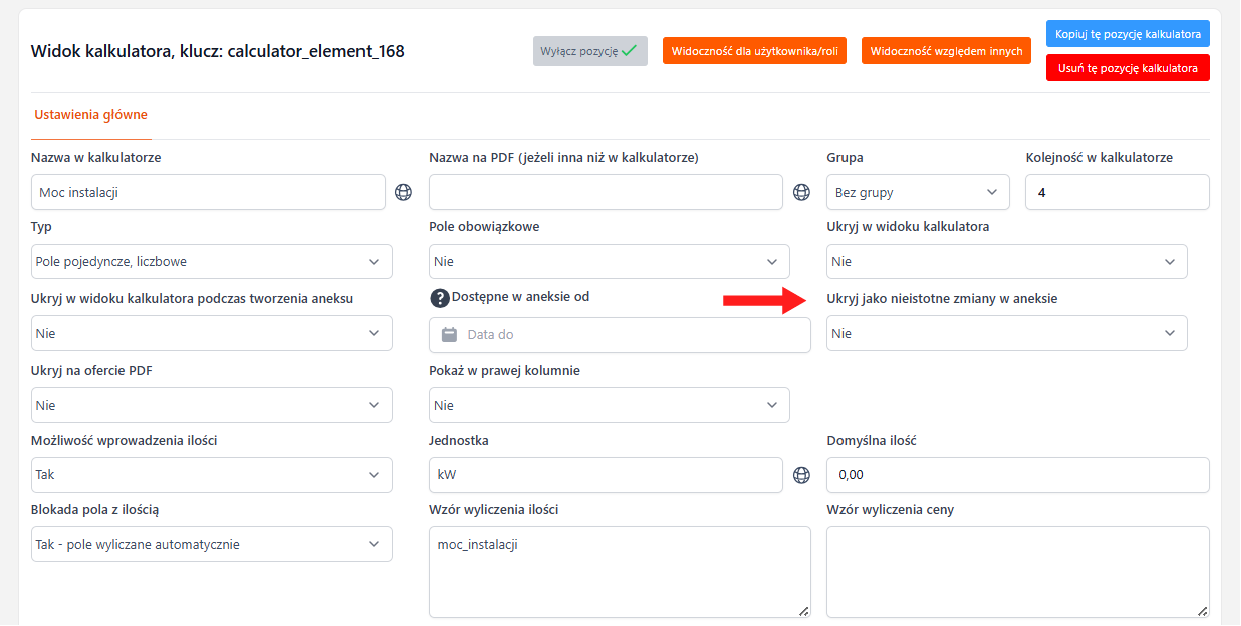This screenshot has height=626, width=1241.
Task: Click Widoczność dla użytkownika/roli button
Action: [755, 51]
